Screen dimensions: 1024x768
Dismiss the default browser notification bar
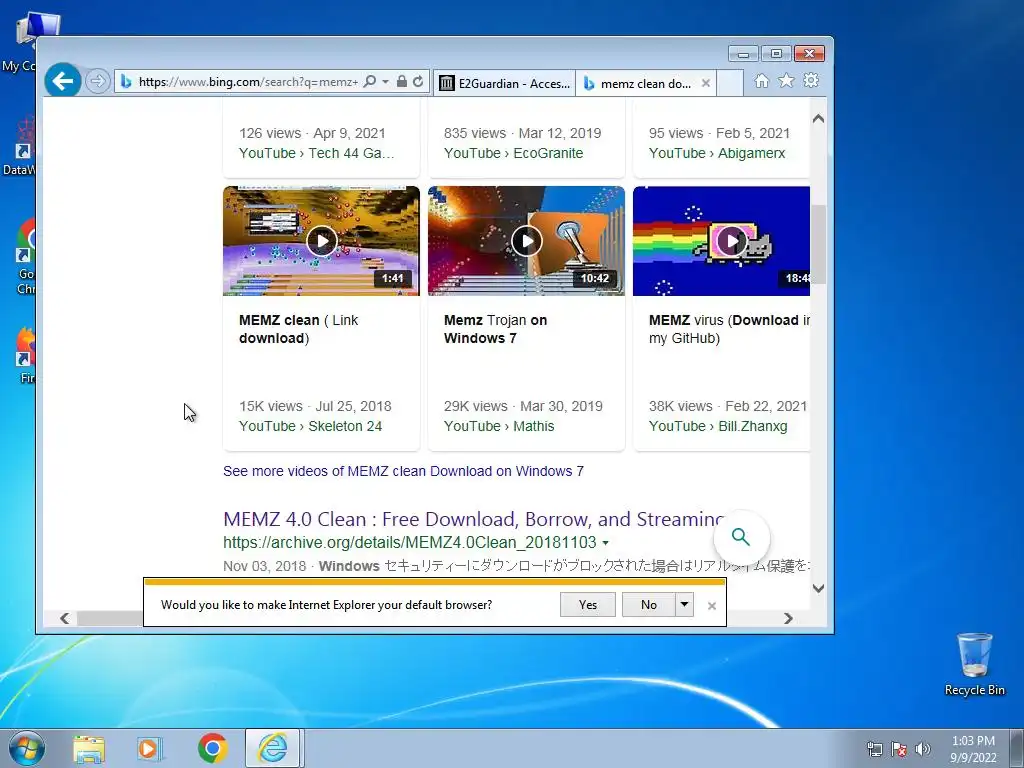pos(712,606)
